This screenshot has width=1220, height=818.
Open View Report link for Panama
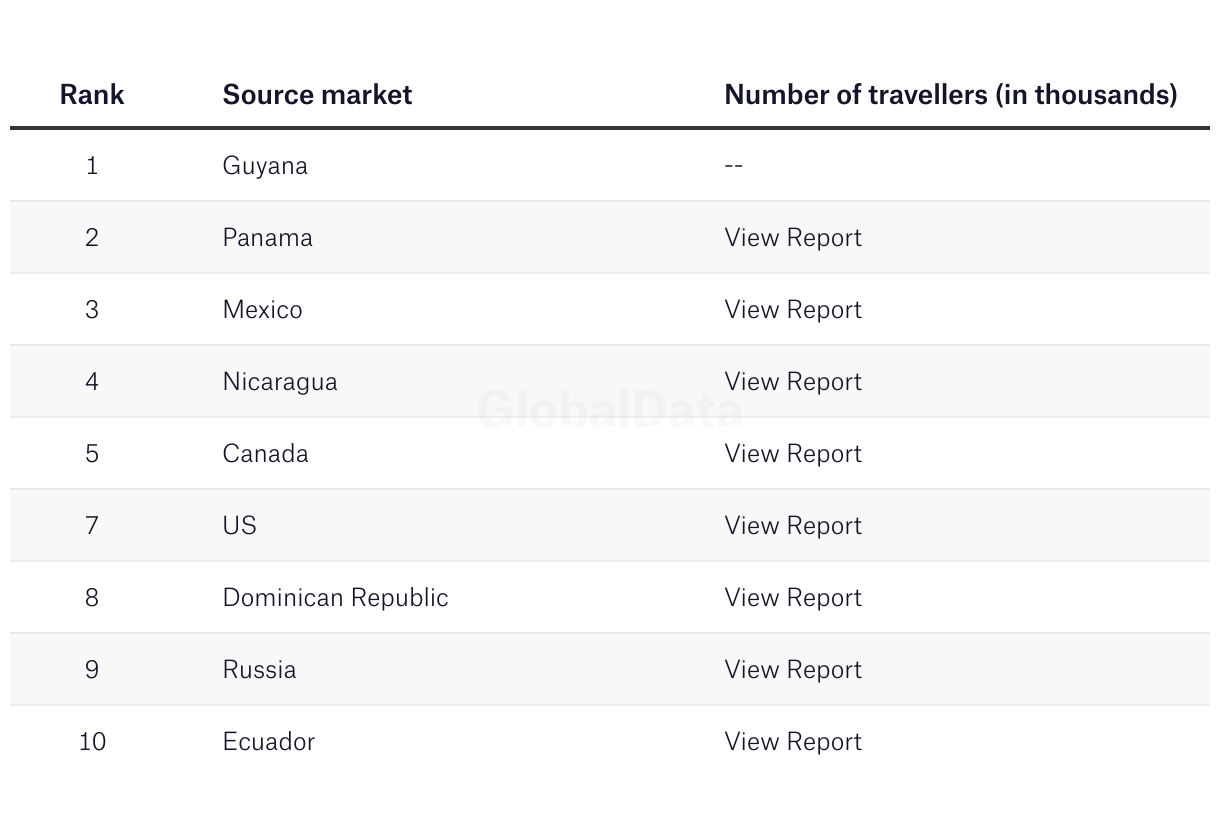click(792, 238)
